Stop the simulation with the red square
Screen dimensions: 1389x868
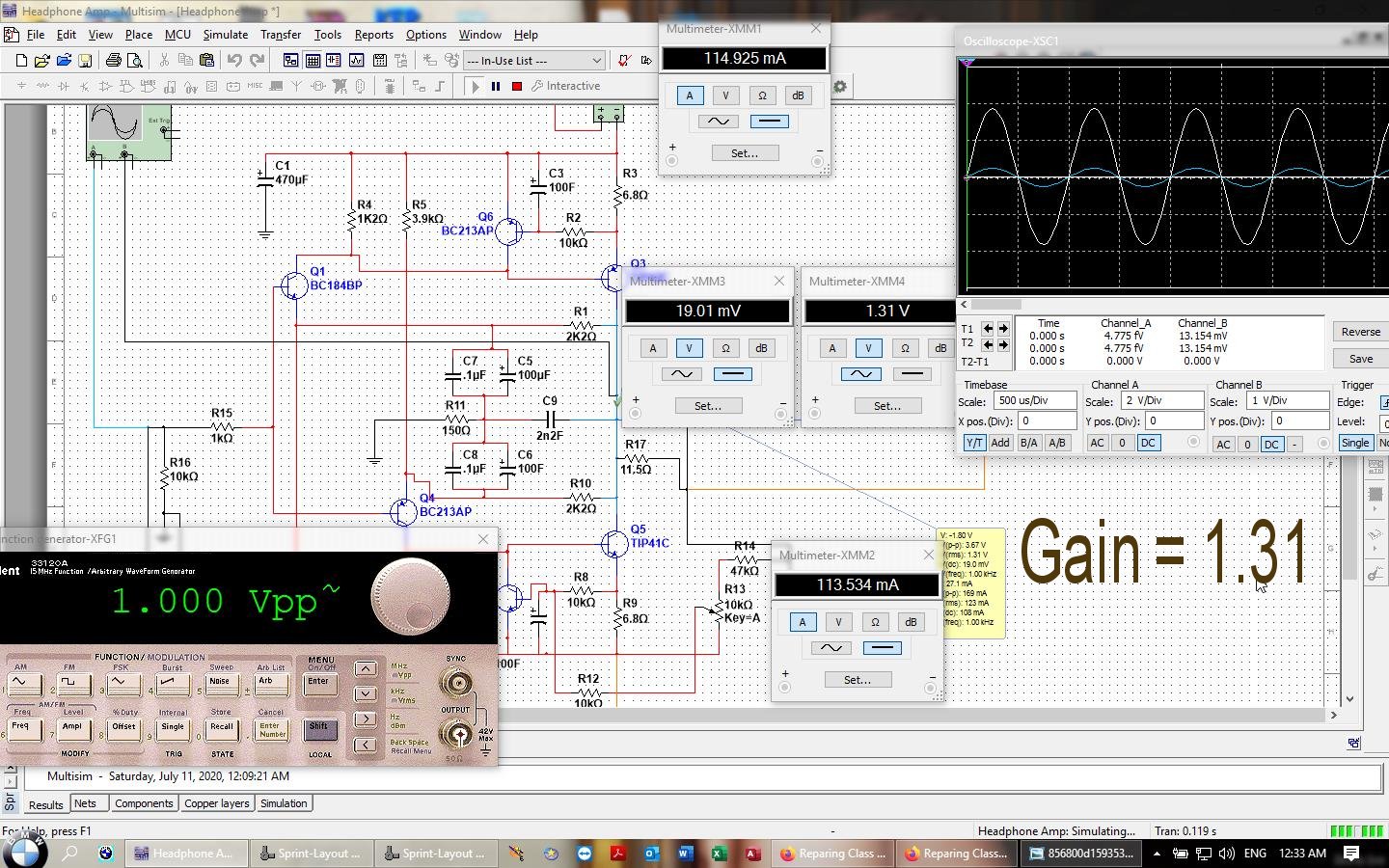click(x=517, y=86)
